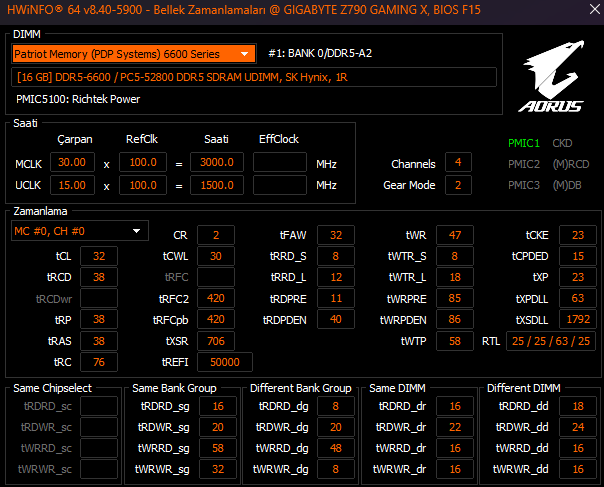The image size is (604, 487).
Task: Click the tRDPRE value 11
Action: (x=336, y=298)
